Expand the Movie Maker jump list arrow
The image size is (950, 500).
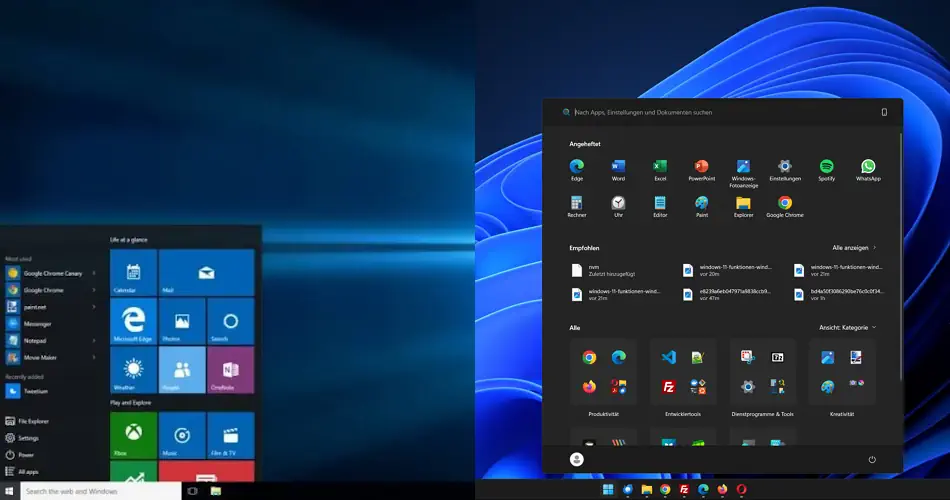94,358
